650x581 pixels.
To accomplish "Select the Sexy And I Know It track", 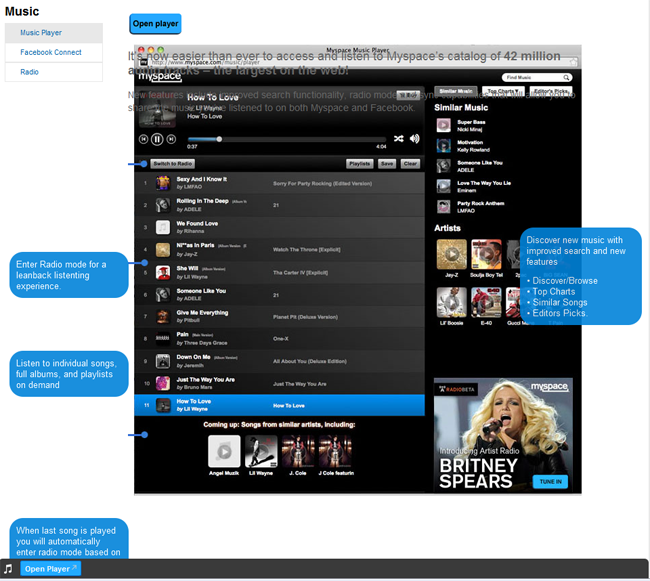I will click(279, 183).
